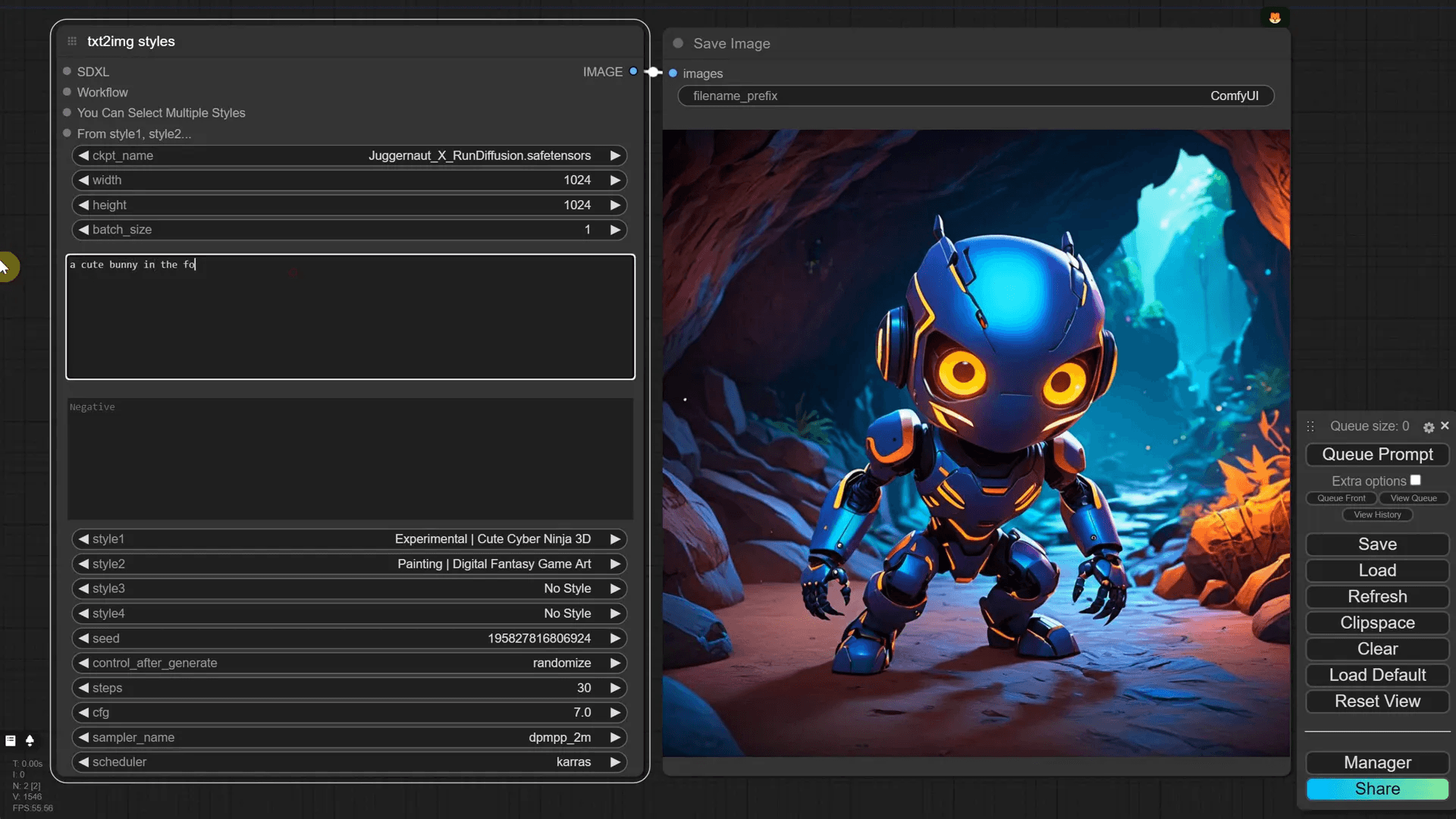Click the Negative prompt text field

click(x=350, y=459)
